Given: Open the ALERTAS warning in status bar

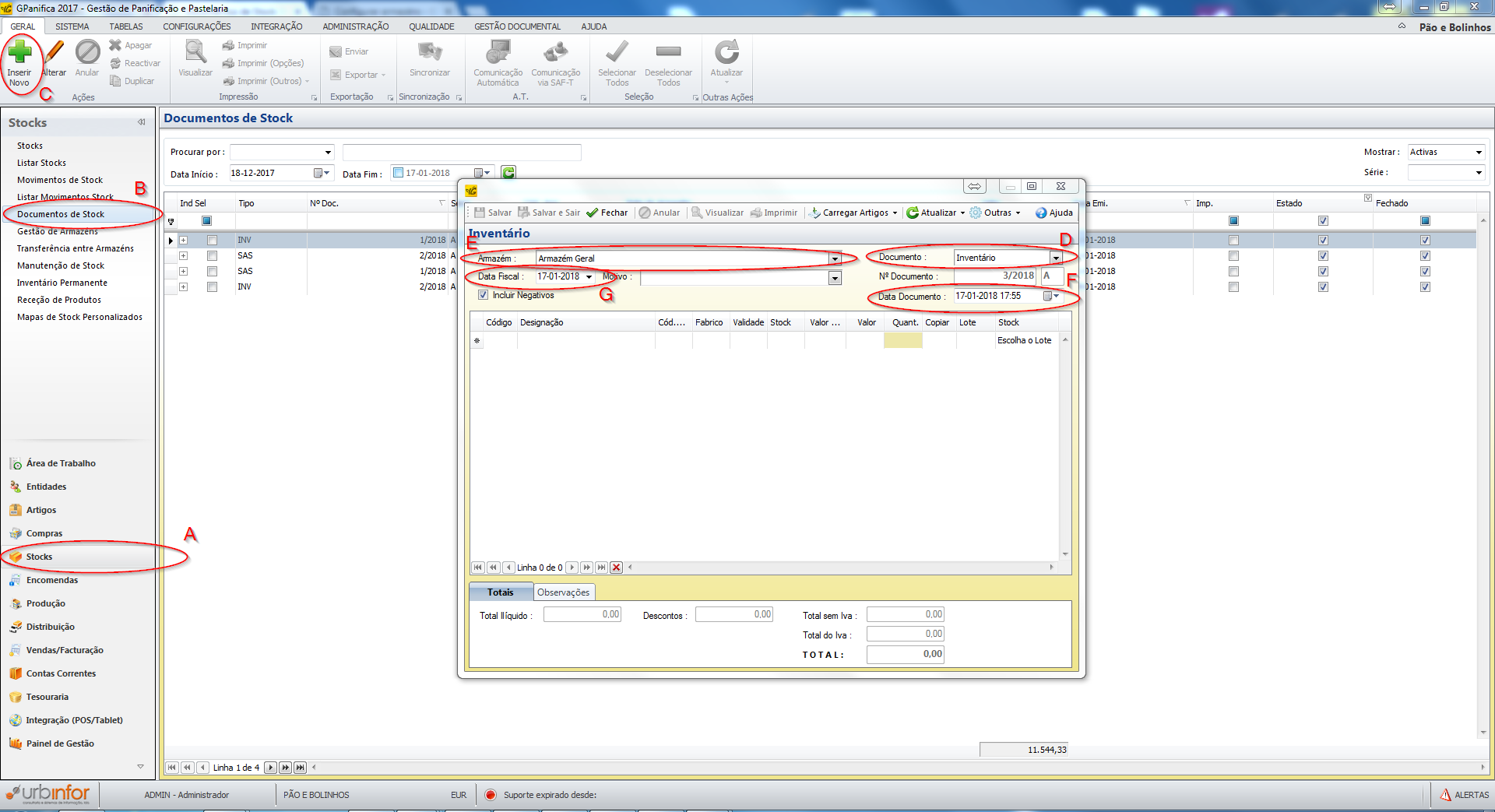Looking at the screenshot, I should [1464, 795].
